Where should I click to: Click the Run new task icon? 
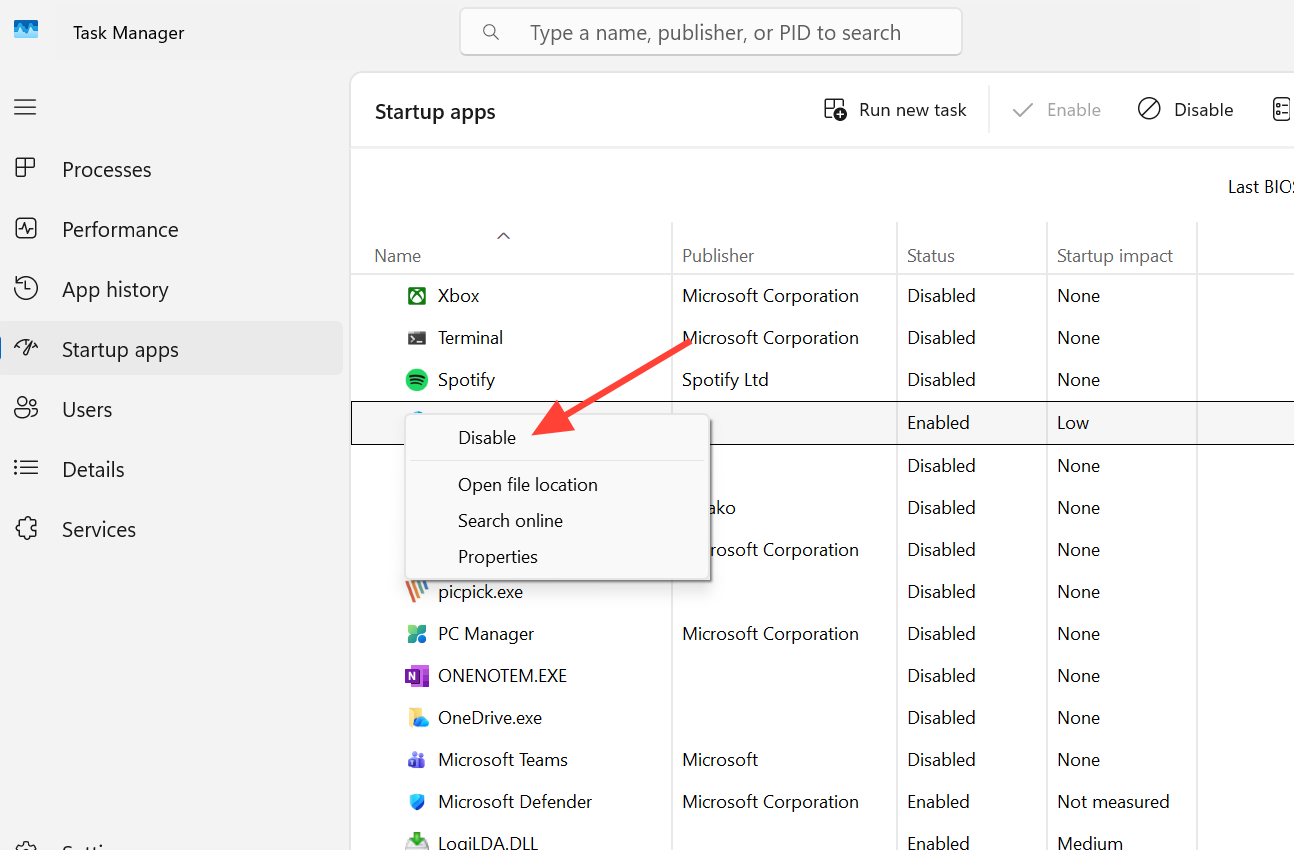(835, 110)
